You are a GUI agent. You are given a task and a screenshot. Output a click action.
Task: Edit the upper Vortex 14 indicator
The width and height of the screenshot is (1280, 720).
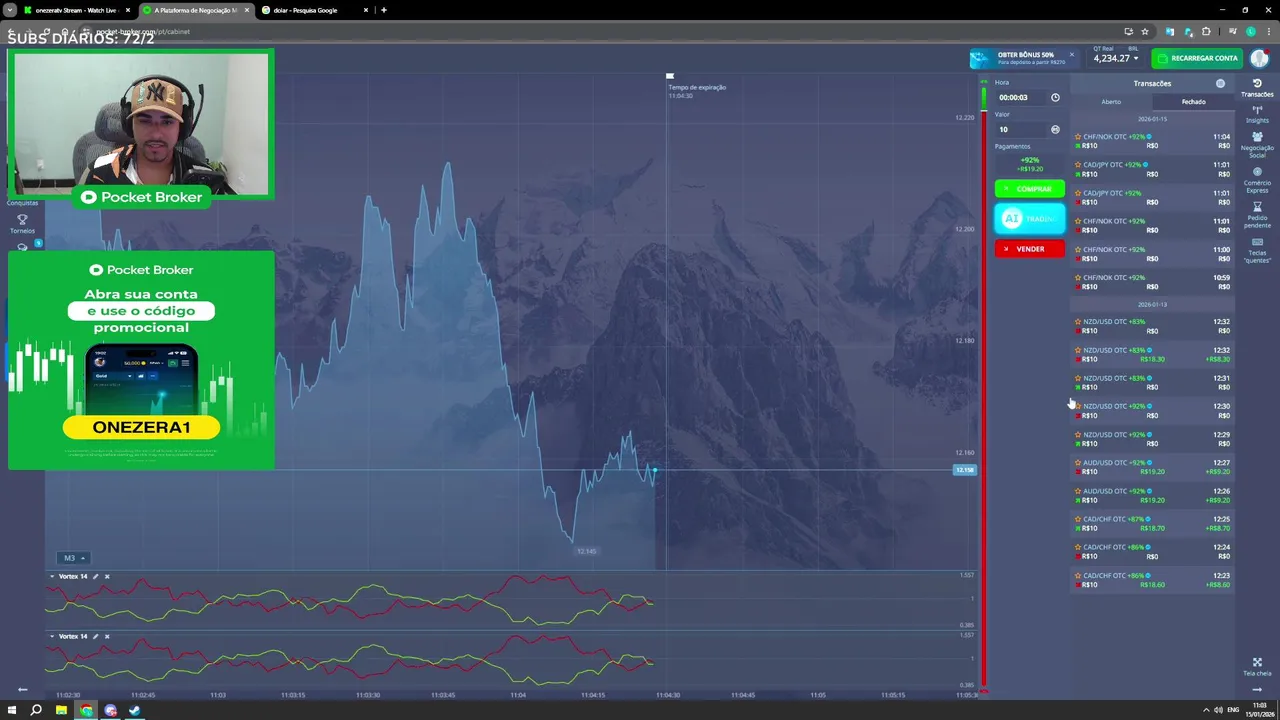point(96,576)
